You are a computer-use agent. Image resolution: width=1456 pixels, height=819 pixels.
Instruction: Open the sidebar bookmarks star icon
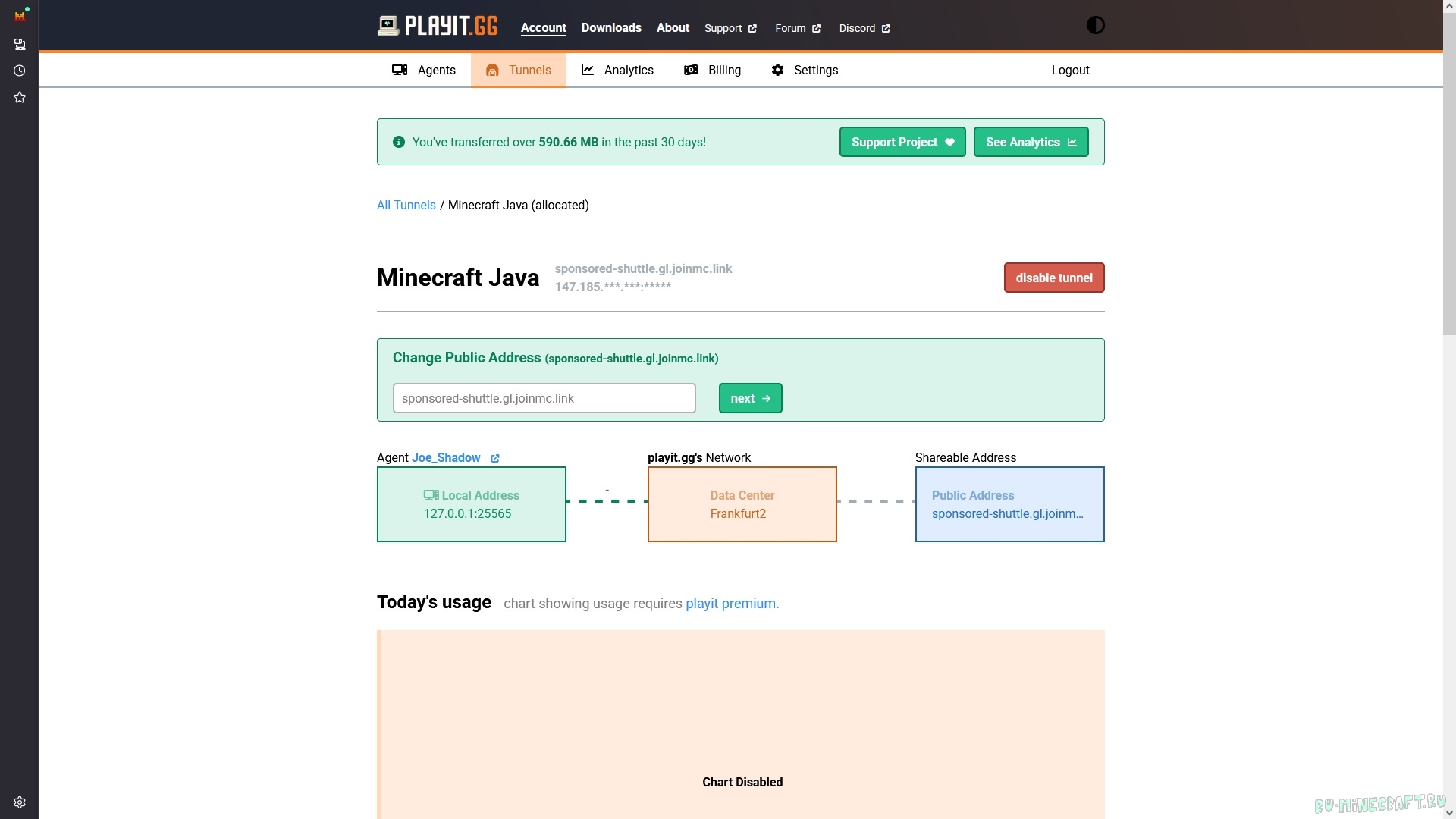(20, 97)
